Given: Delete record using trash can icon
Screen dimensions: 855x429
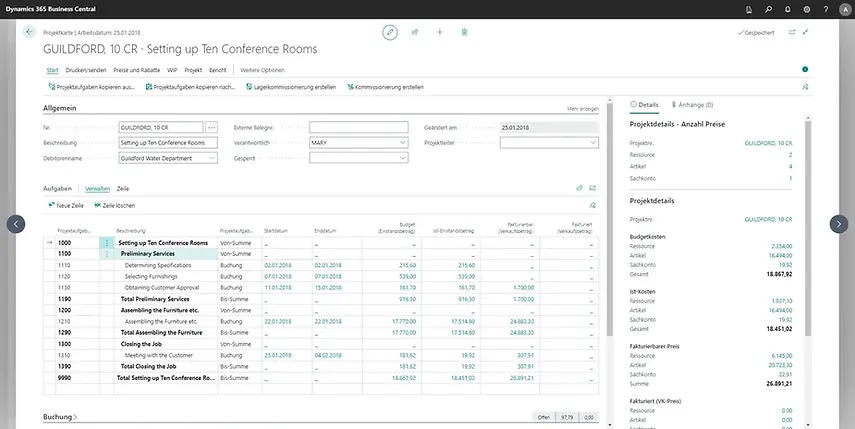Looking at the screenshot, I should click(465, 33).
